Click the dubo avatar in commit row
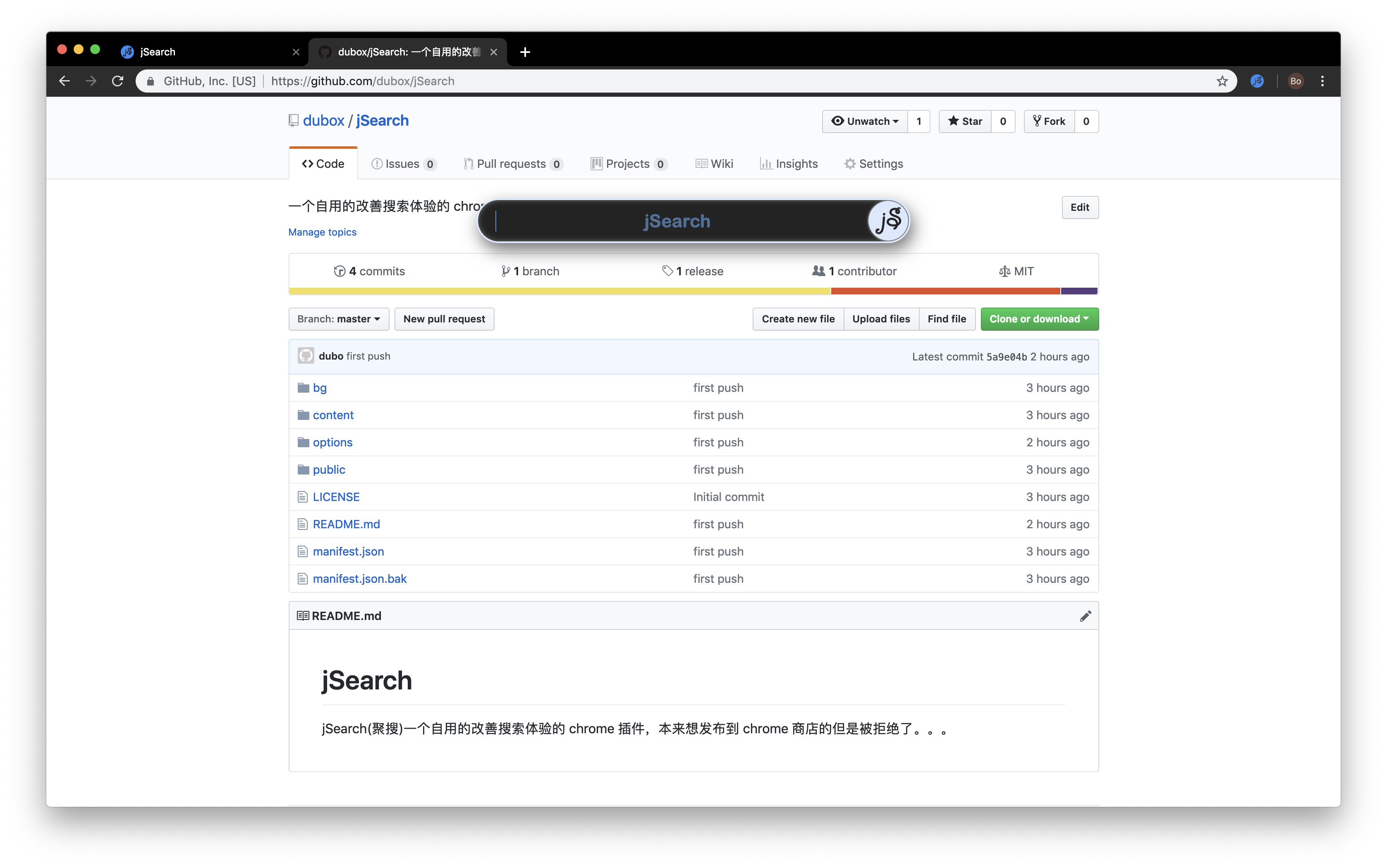The height and width of the screenshot is (868, 1387). point(306,356)
